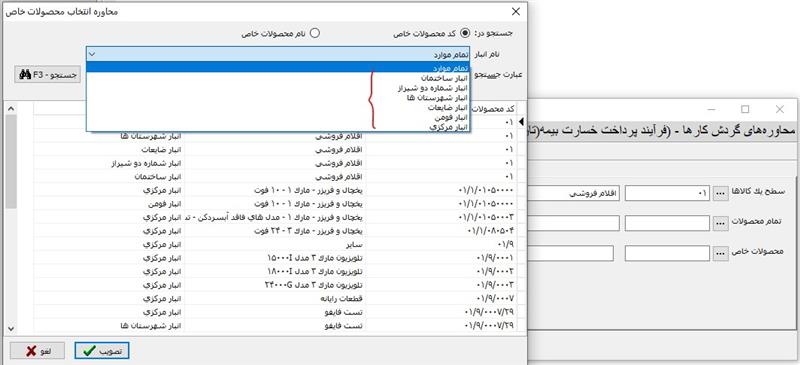800x365 pixels.
Task: Click the scroll down arrow of the grid
Action: tap(11, 329)
